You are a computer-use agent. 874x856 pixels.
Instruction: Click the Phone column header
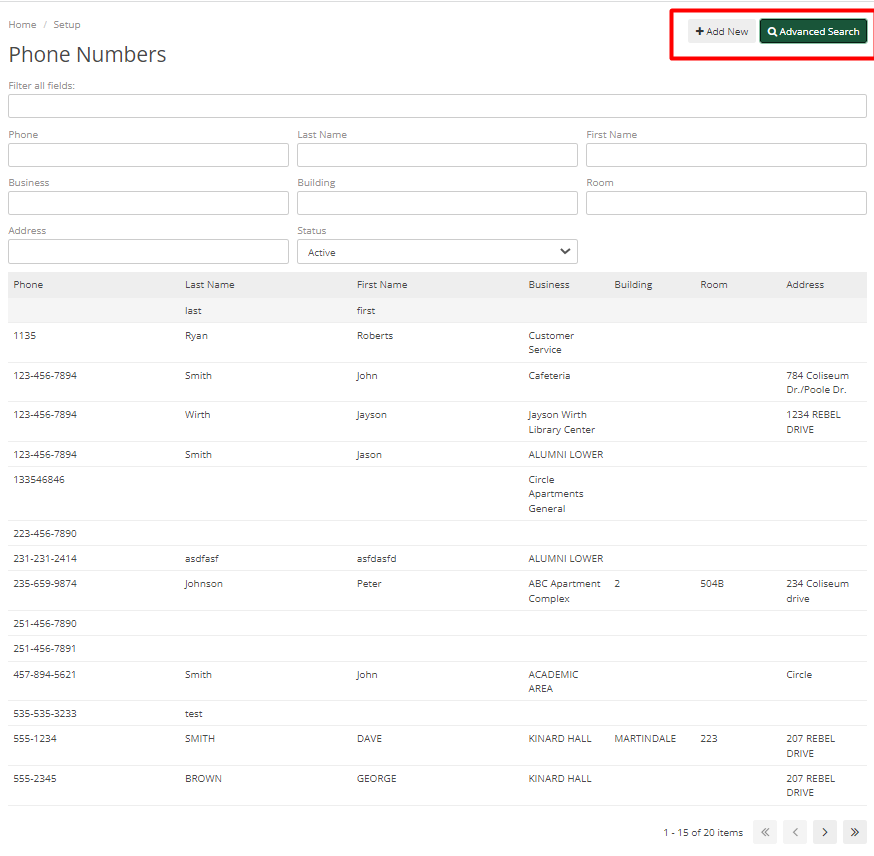[x=28, y=284]
